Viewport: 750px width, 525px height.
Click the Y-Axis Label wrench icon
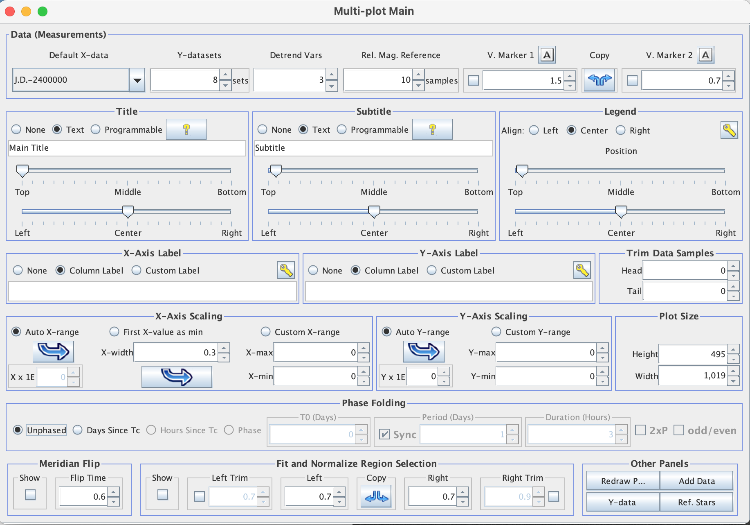pyautogui.click(x=582, y=270)
